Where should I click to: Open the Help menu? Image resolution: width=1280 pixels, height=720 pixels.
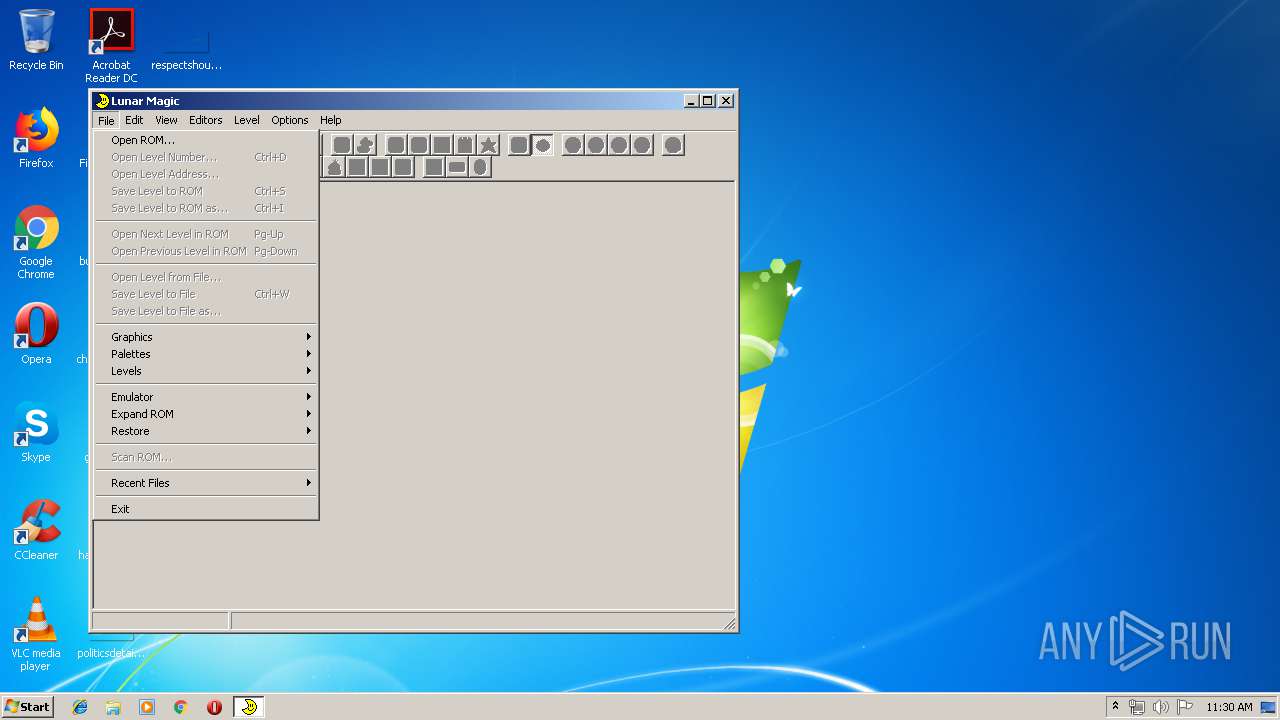click(x=331, y=120)
